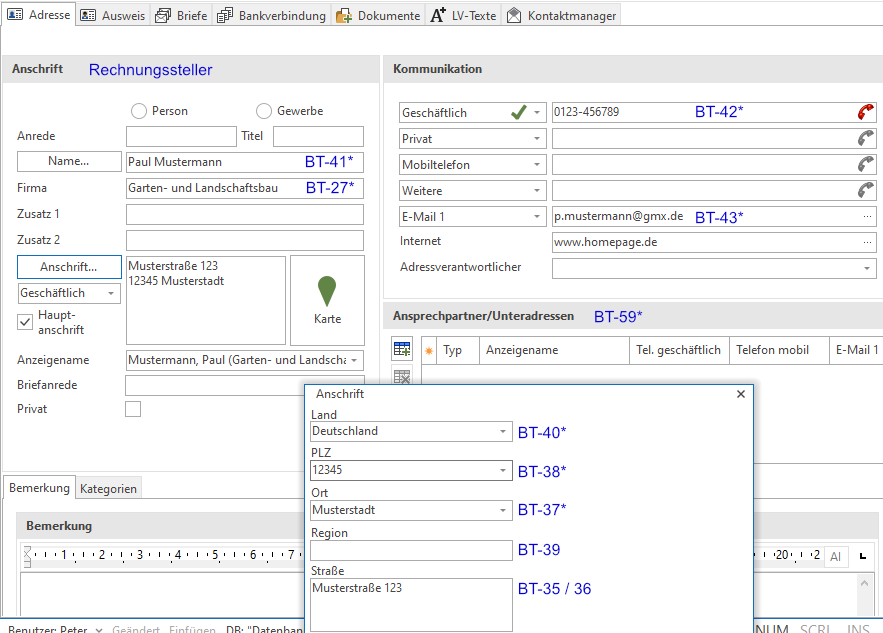Screen dimensions: 883x633
Task: Click the Briefe letters icon
Action: coord(163,16)
